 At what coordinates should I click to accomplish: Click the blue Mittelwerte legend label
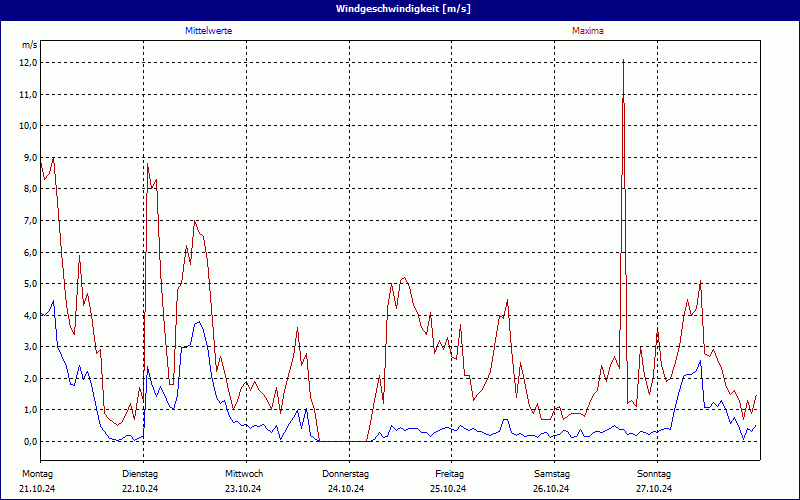pos(209,31)
